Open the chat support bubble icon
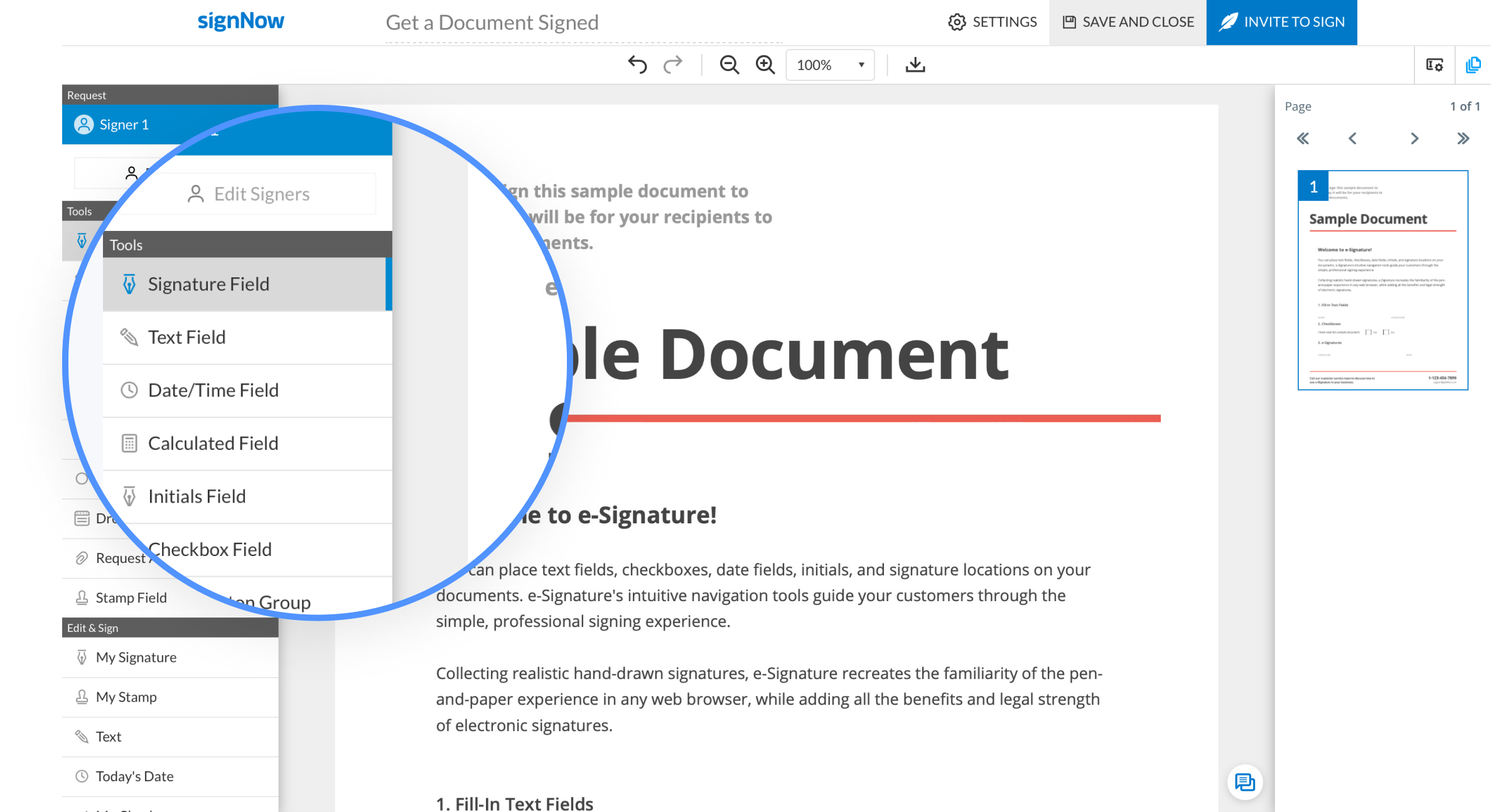 [1244, 782]
